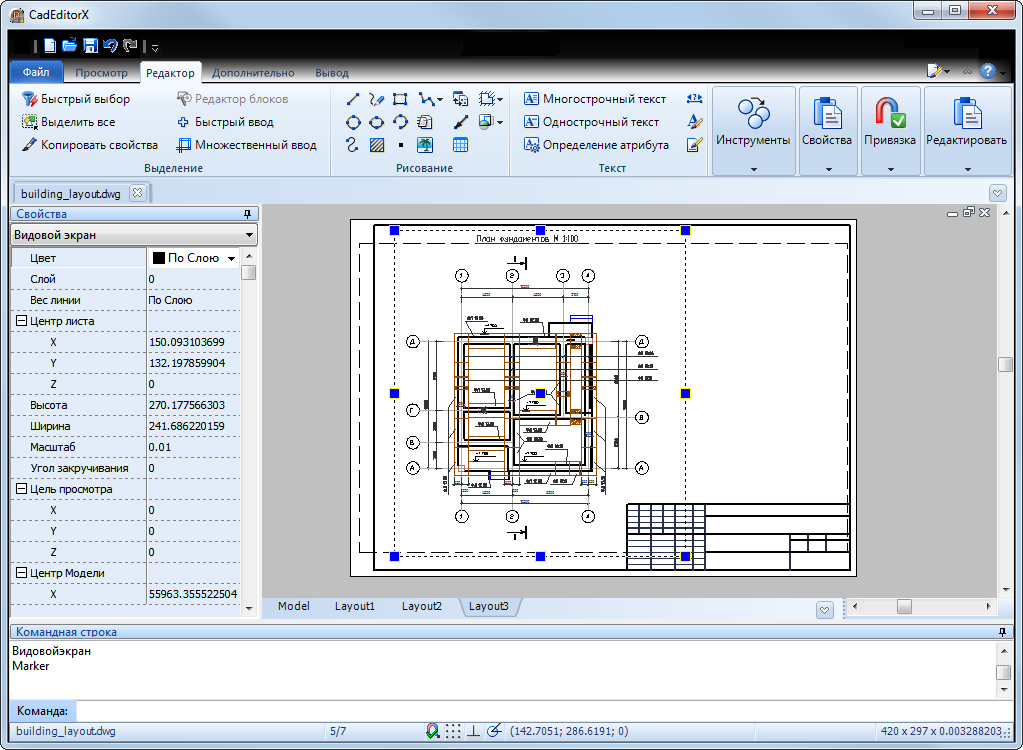Toggle object snap in status bar
Image resolution: width=1023 pixels, height=750 pixels.
432,731
